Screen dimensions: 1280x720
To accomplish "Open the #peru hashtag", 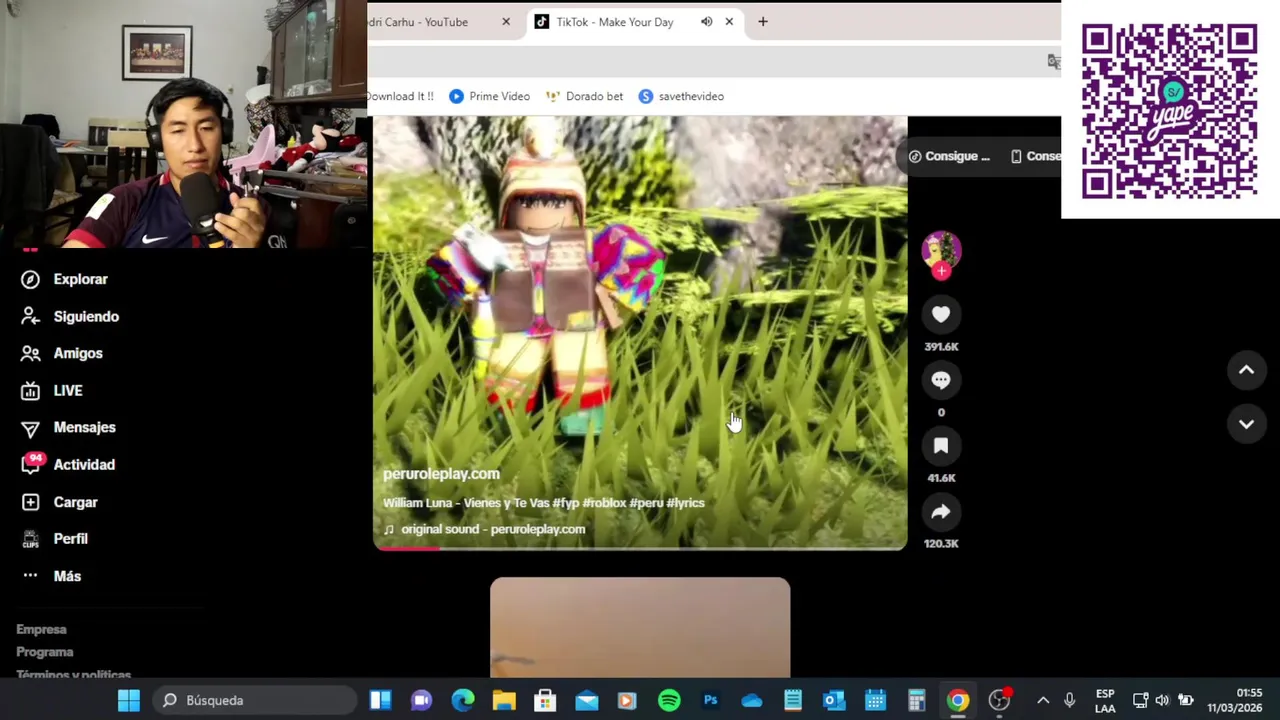I will (648, 503).
